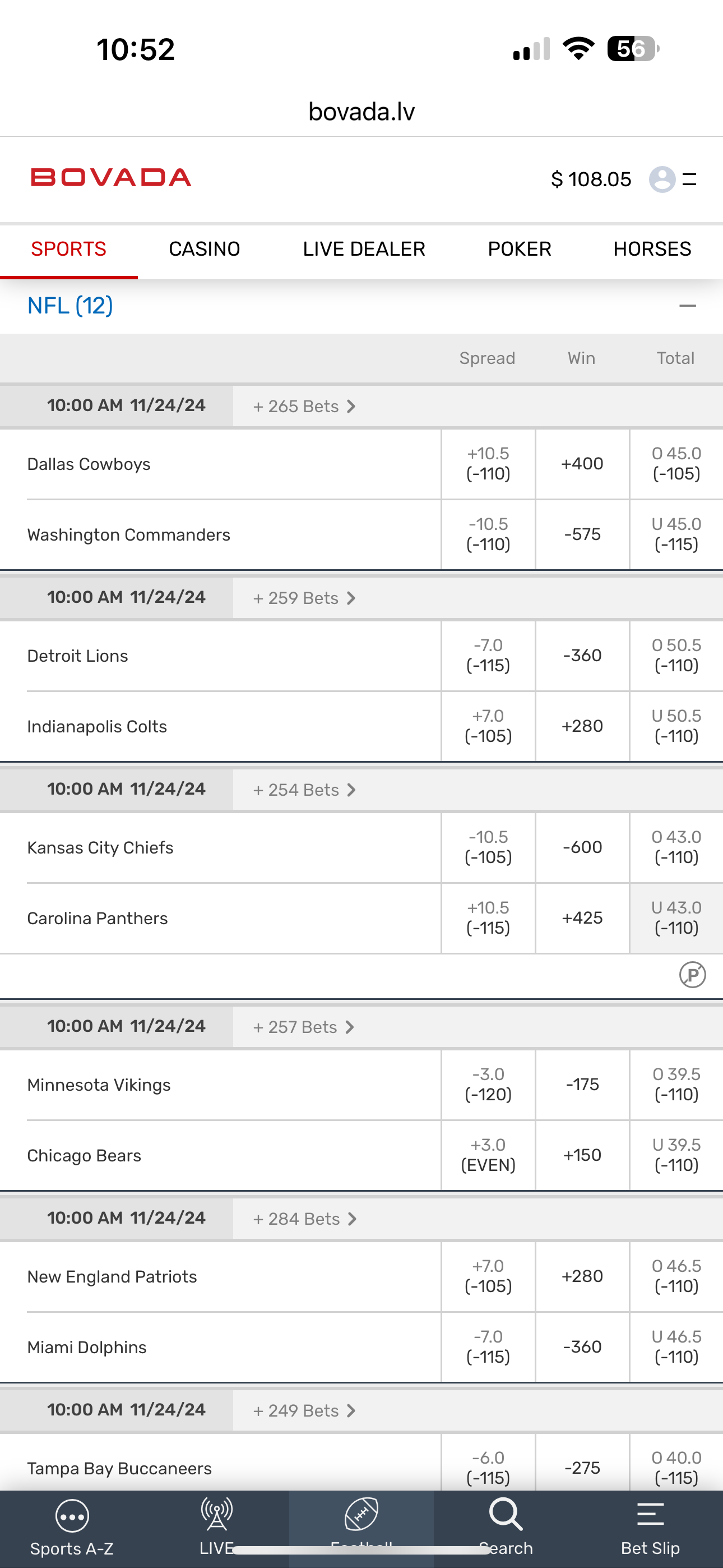
Task: Tap the account profile icon
Action: tap(662, 179)
